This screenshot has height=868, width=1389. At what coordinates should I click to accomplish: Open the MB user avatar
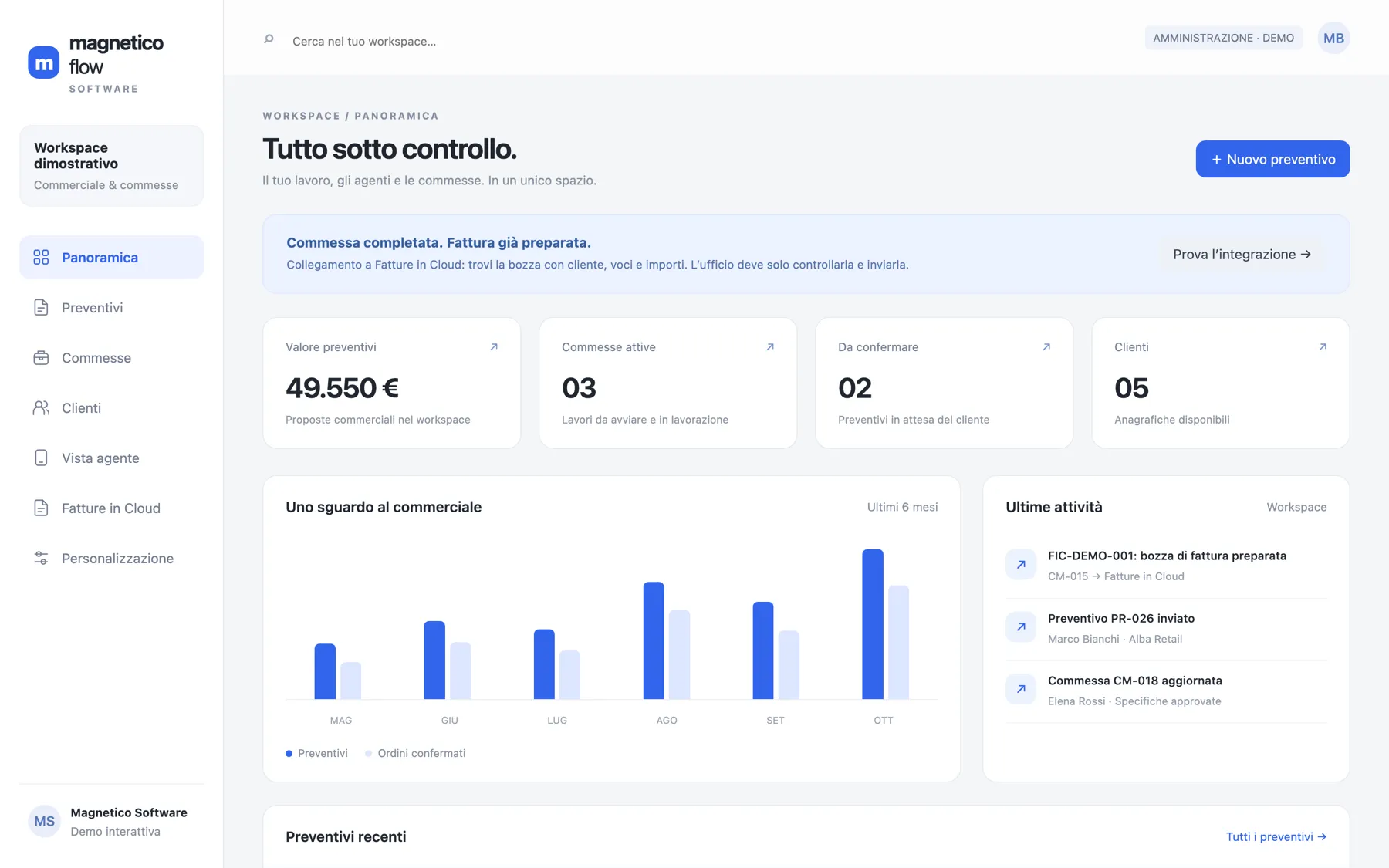coord(1333,38)
